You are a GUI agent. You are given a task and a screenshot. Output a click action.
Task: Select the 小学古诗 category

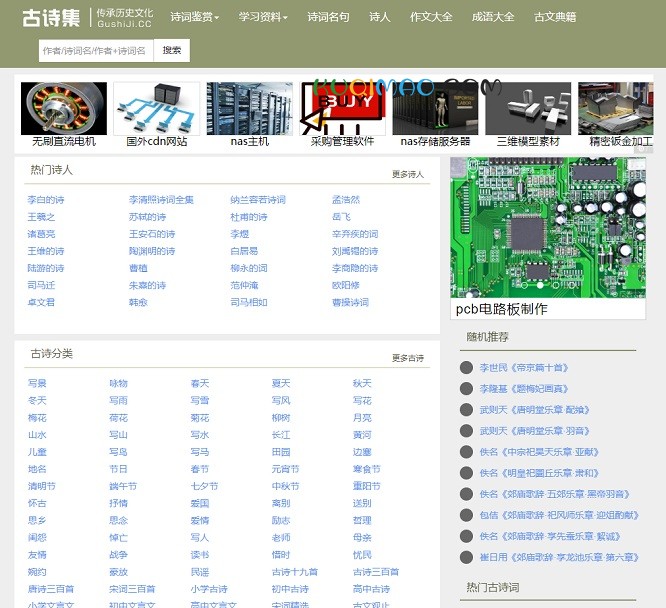[209, 589]
